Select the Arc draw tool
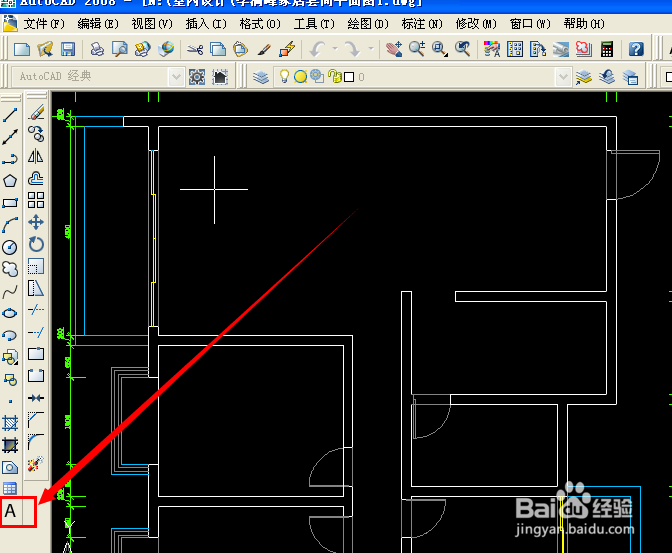Viewport: 672px width, 553px height. pyautogui.click(x=10, y=225)
